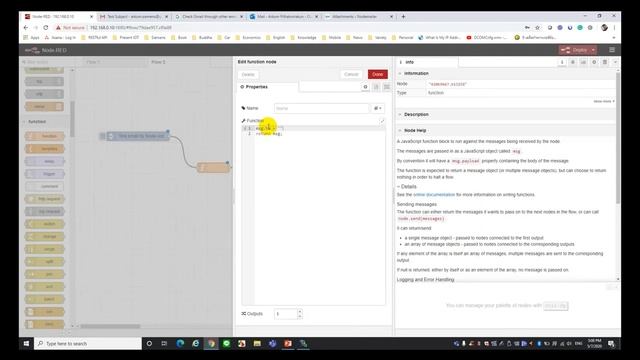This screenshot has height=360, width=640.
Task: Click the info sidebar vertical scrollbar
Action: 618,139
